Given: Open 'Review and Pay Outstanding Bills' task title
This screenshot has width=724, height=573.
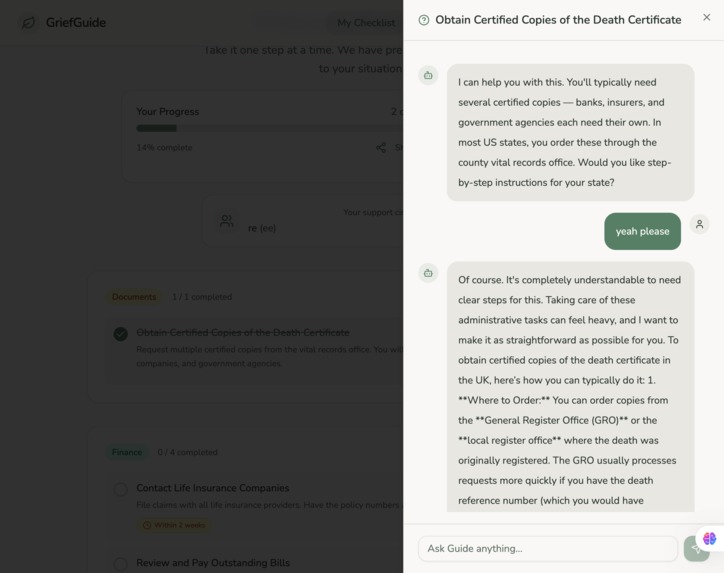Looking at the screenshot, I should point(213,563).
